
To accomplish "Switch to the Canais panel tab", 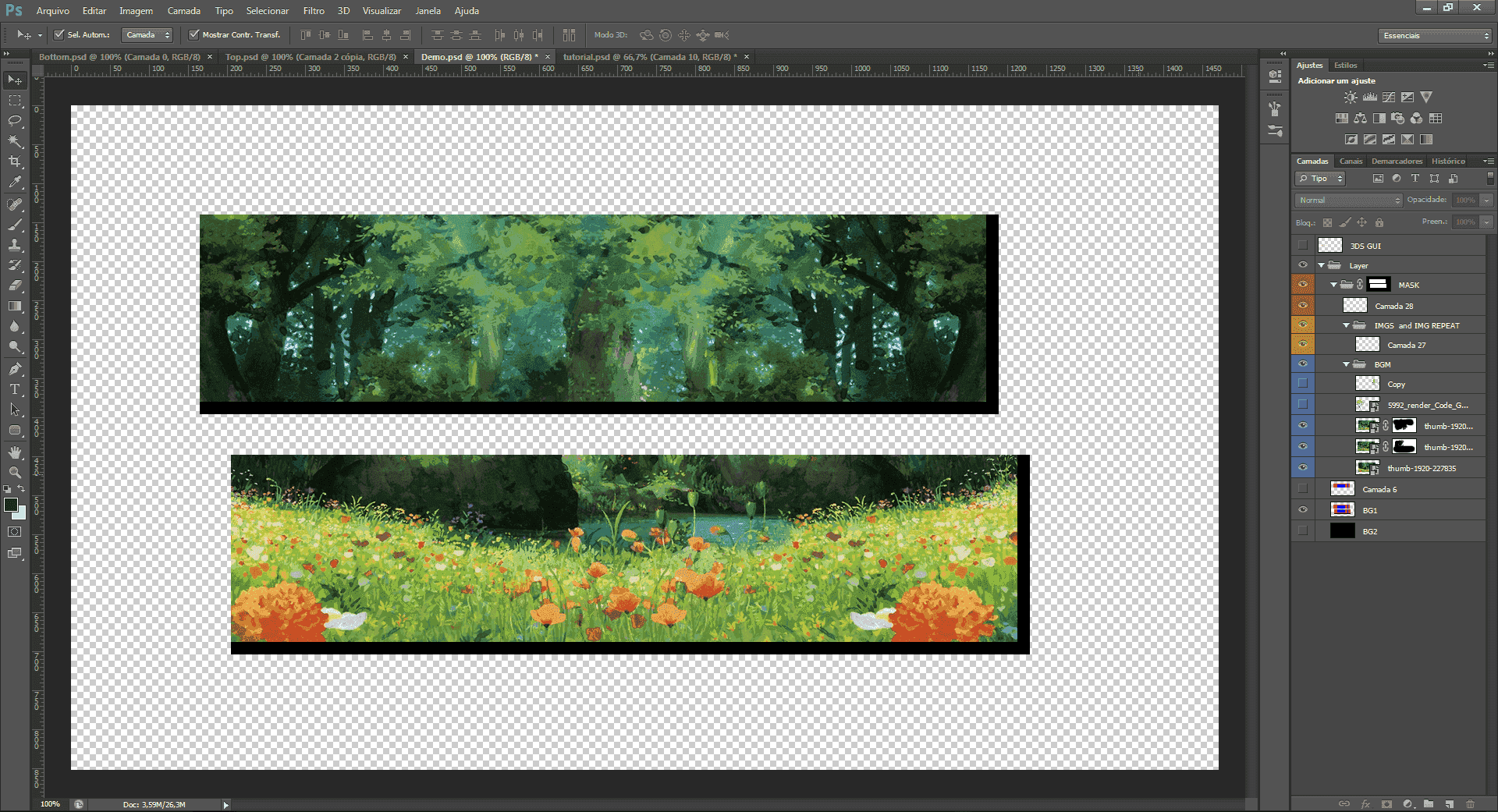I will click(1351, 161).
